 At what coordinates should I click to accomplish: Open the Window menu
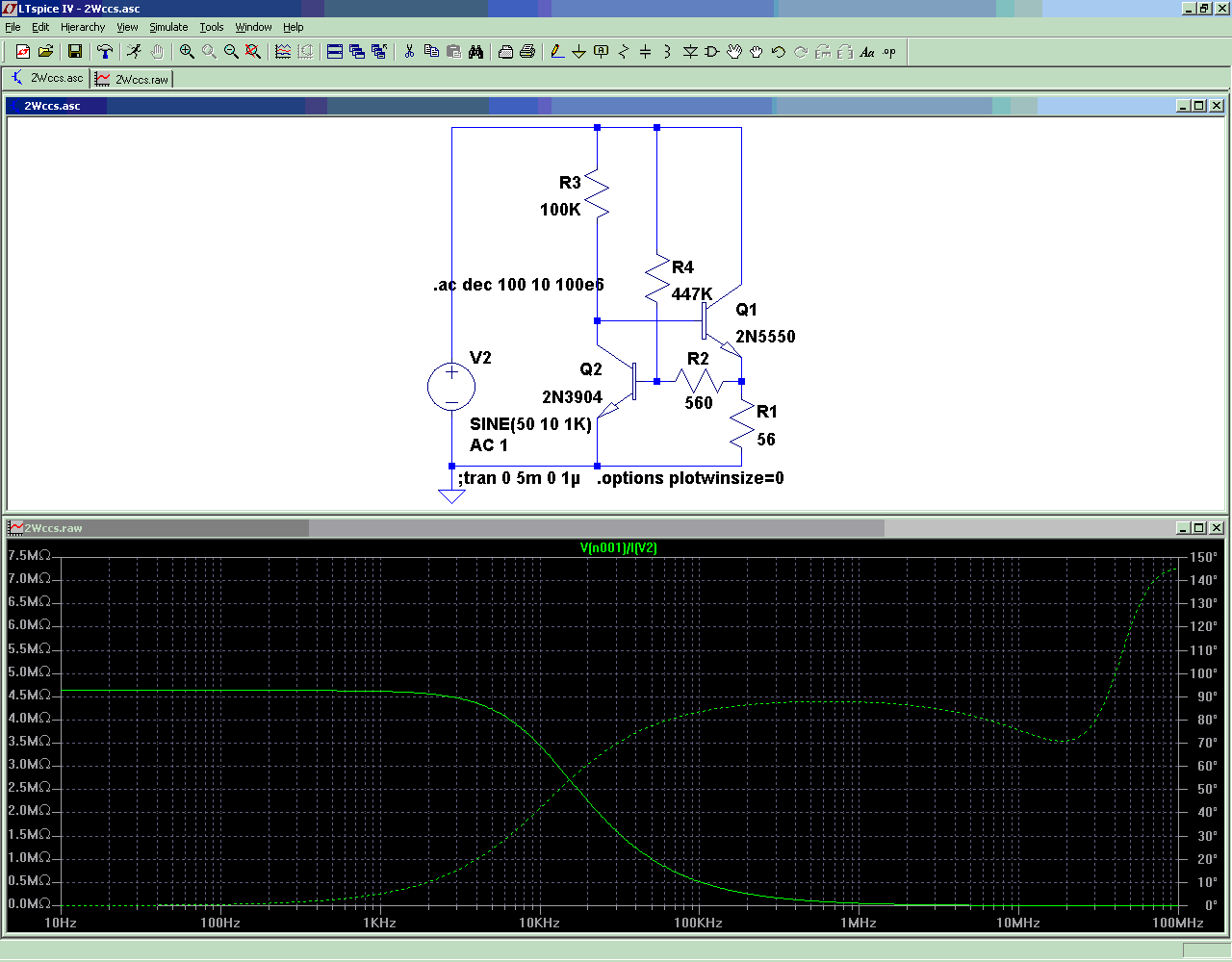click(x=253, y=27)
